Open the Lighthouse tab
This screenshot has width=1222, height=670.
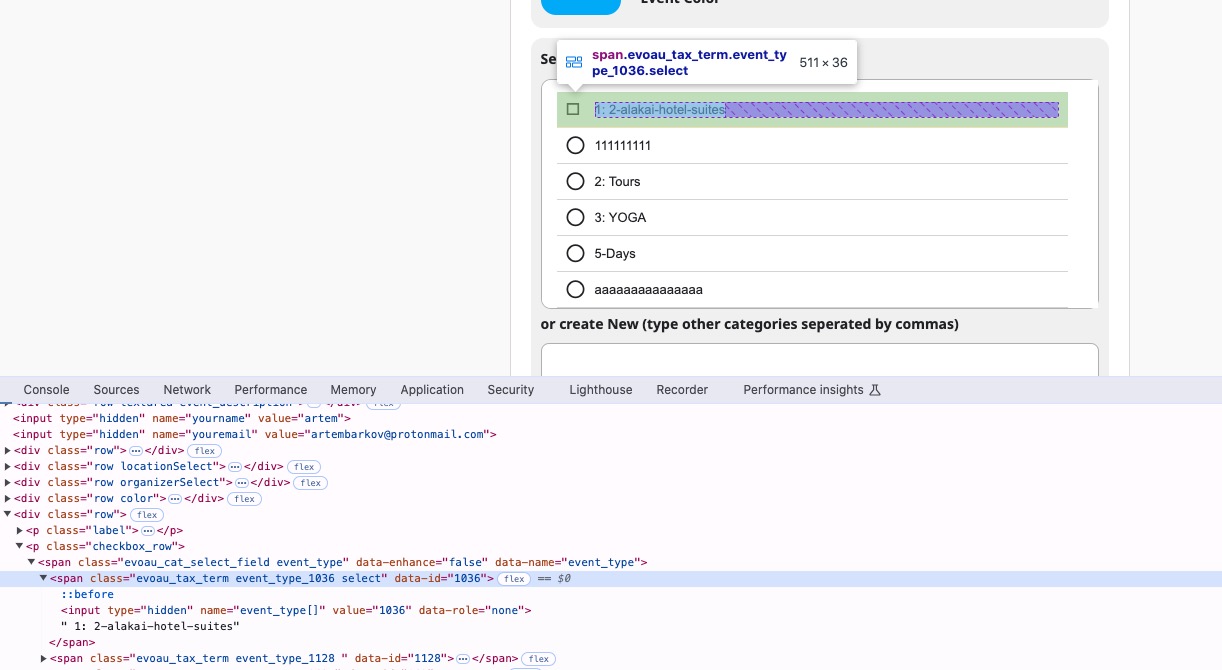point(601,390)
